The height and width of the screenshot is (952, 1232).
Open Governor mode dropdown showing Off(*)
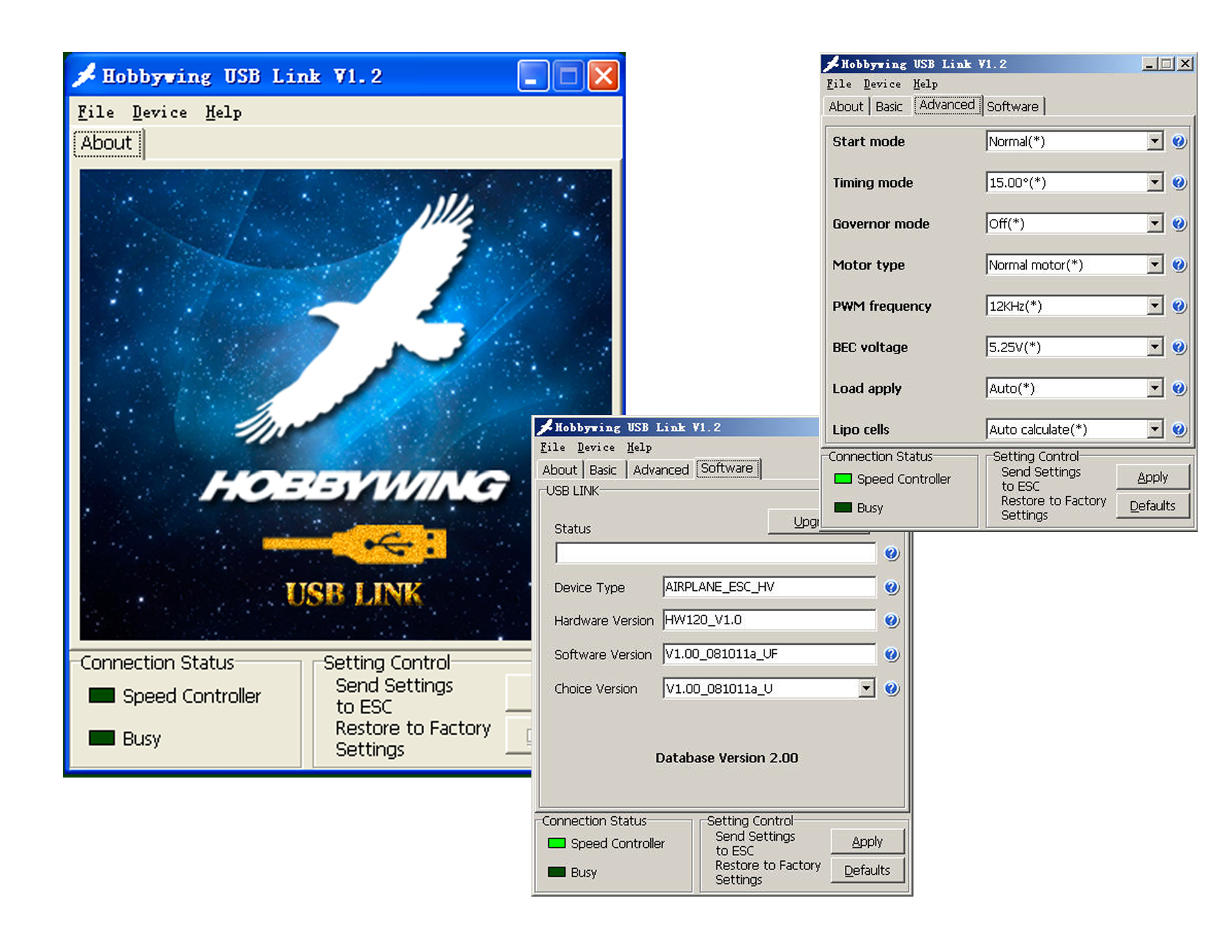1074,224
